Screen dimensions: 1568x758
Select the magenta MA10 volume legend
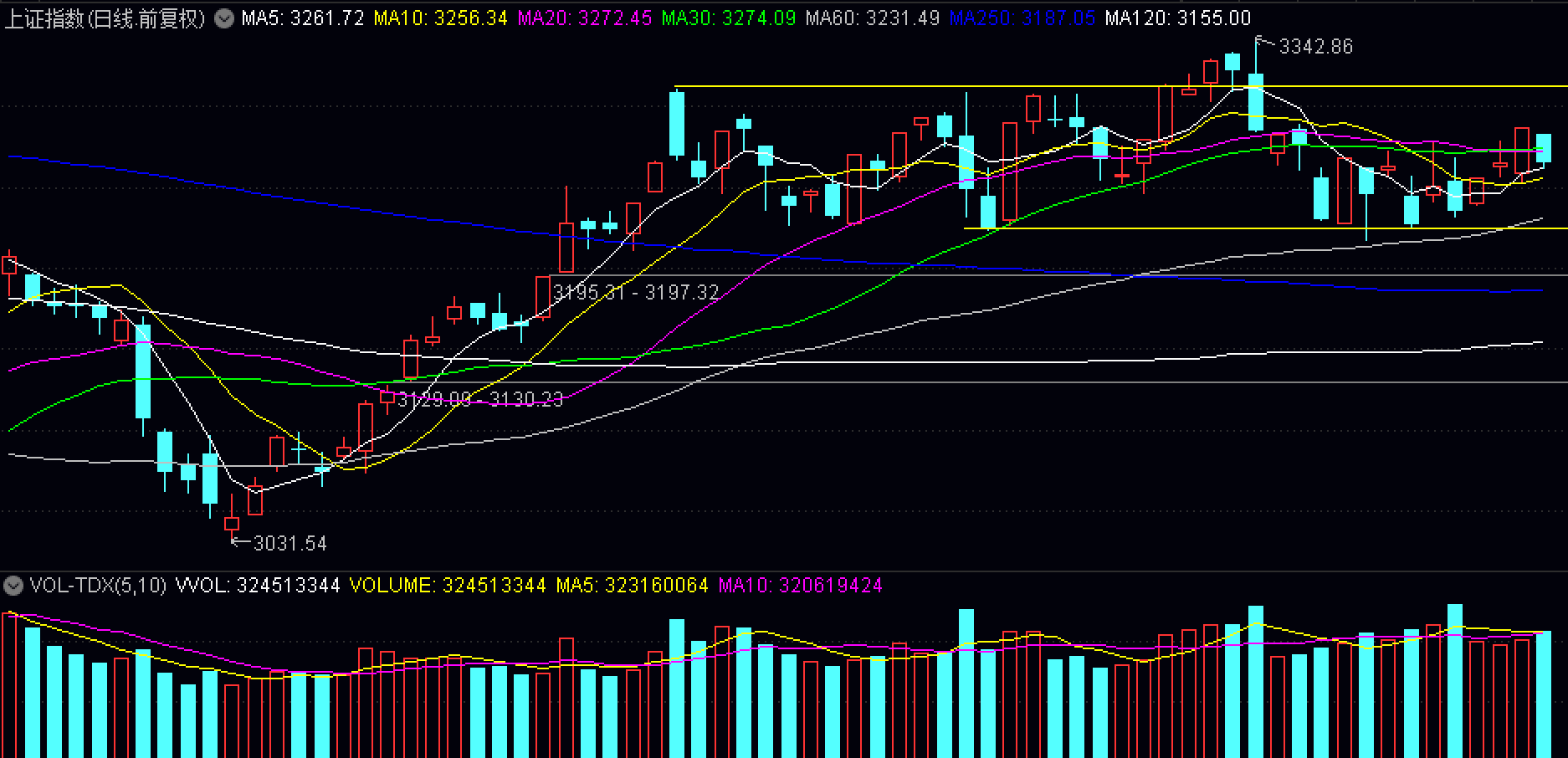(800, 586)
